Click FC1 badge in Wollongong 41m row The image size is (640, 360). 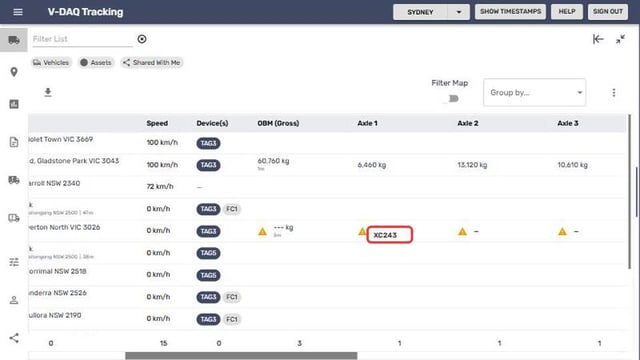point(232,209)
